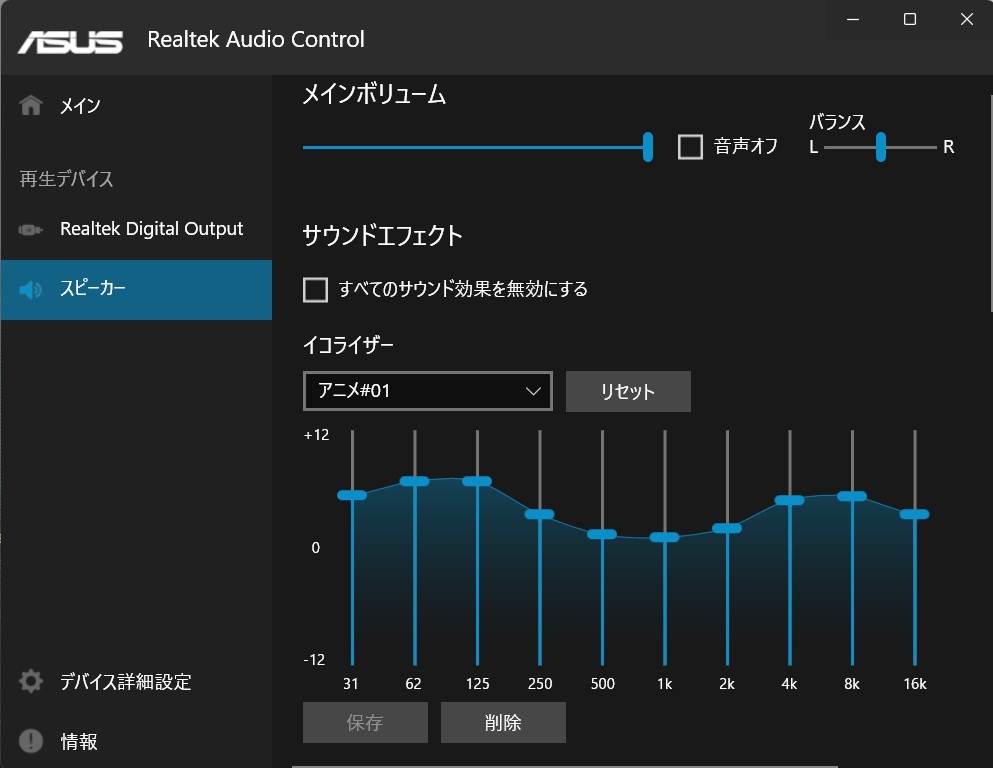The height and width of the screenshot is (768, 993).
Task: Click the 8k equalizer band handle
Action: click(x=852, y=496)
